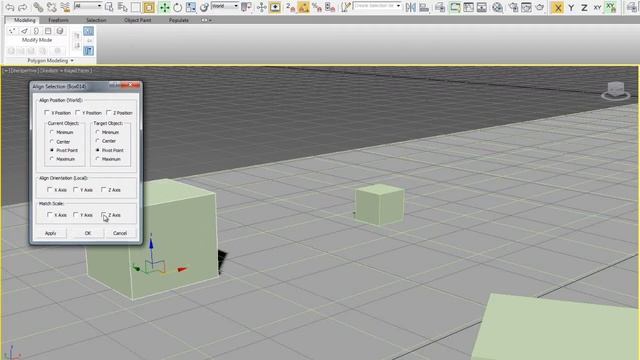The image size is (640, 360).
Task: Click Cancel in Align Selection dialog
Action: tap(120, 233)
